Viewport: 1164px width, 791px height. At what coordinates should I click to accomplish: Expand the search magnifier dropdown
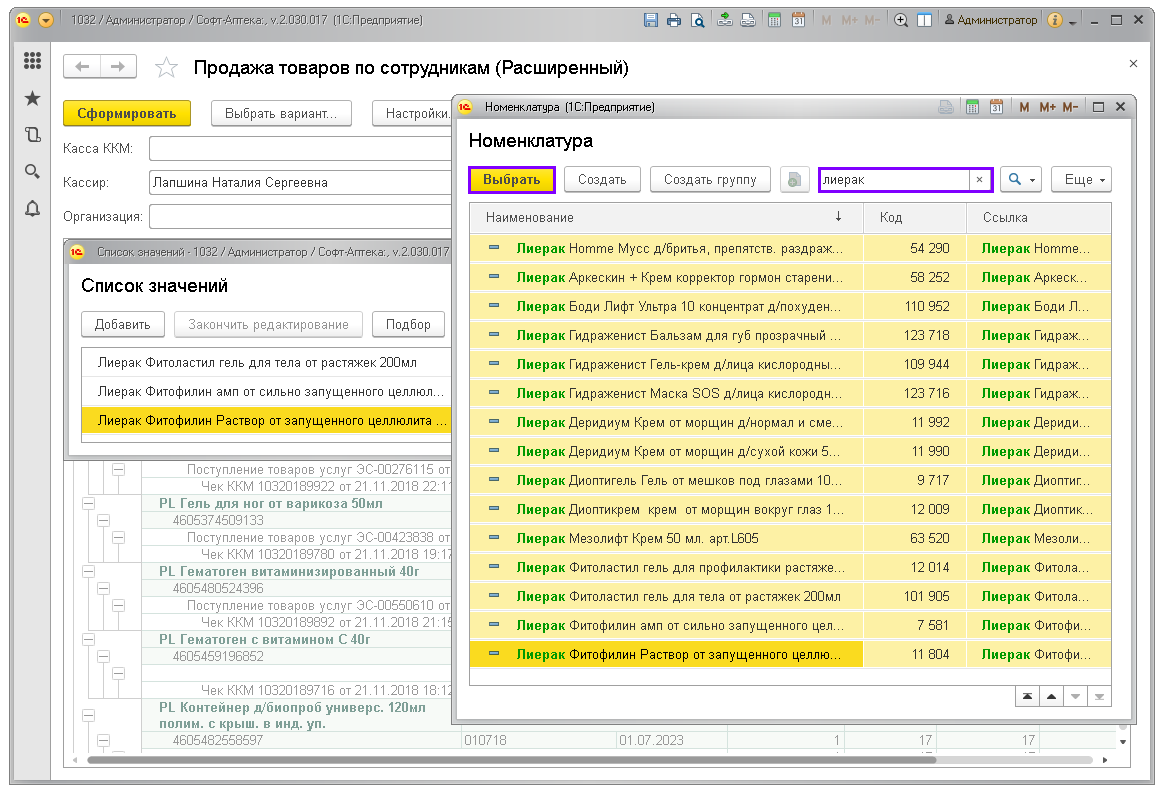click(1021, 180)
